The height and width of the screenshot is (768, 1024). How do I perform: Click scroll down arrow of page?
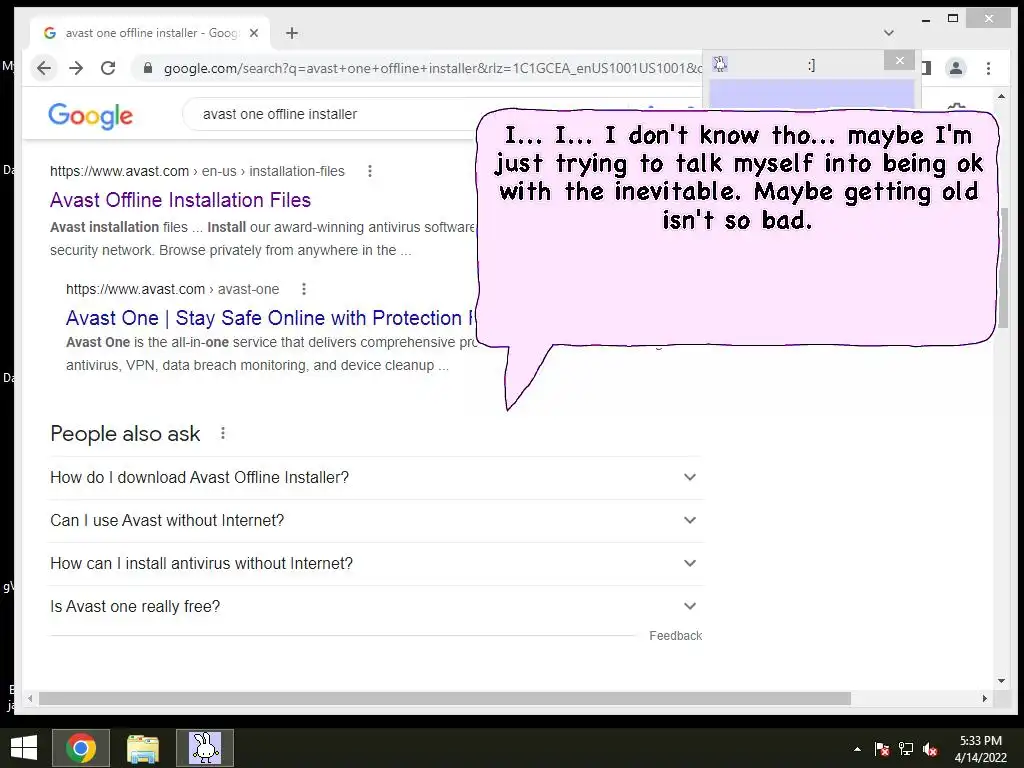(x=1001, y=680)
